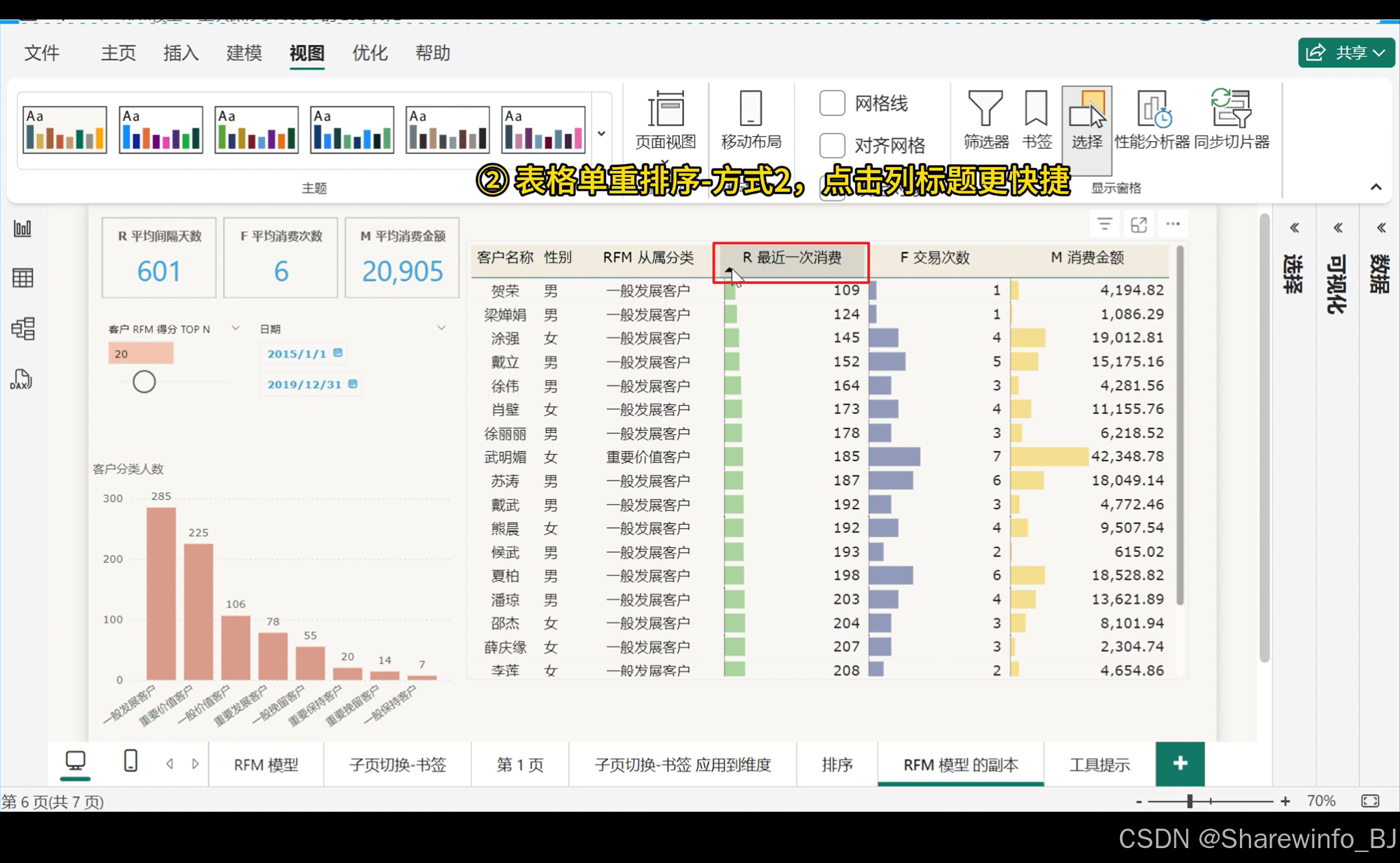Expand the theme gallery dropdown arrow
This screenshot has height=863, width=1400.
point(601,133)
